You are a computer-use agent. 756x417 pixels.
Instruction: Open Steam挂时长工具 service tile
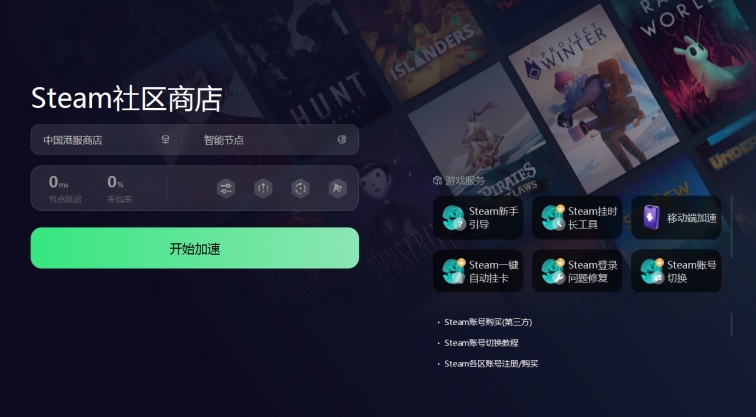[577, 217]
